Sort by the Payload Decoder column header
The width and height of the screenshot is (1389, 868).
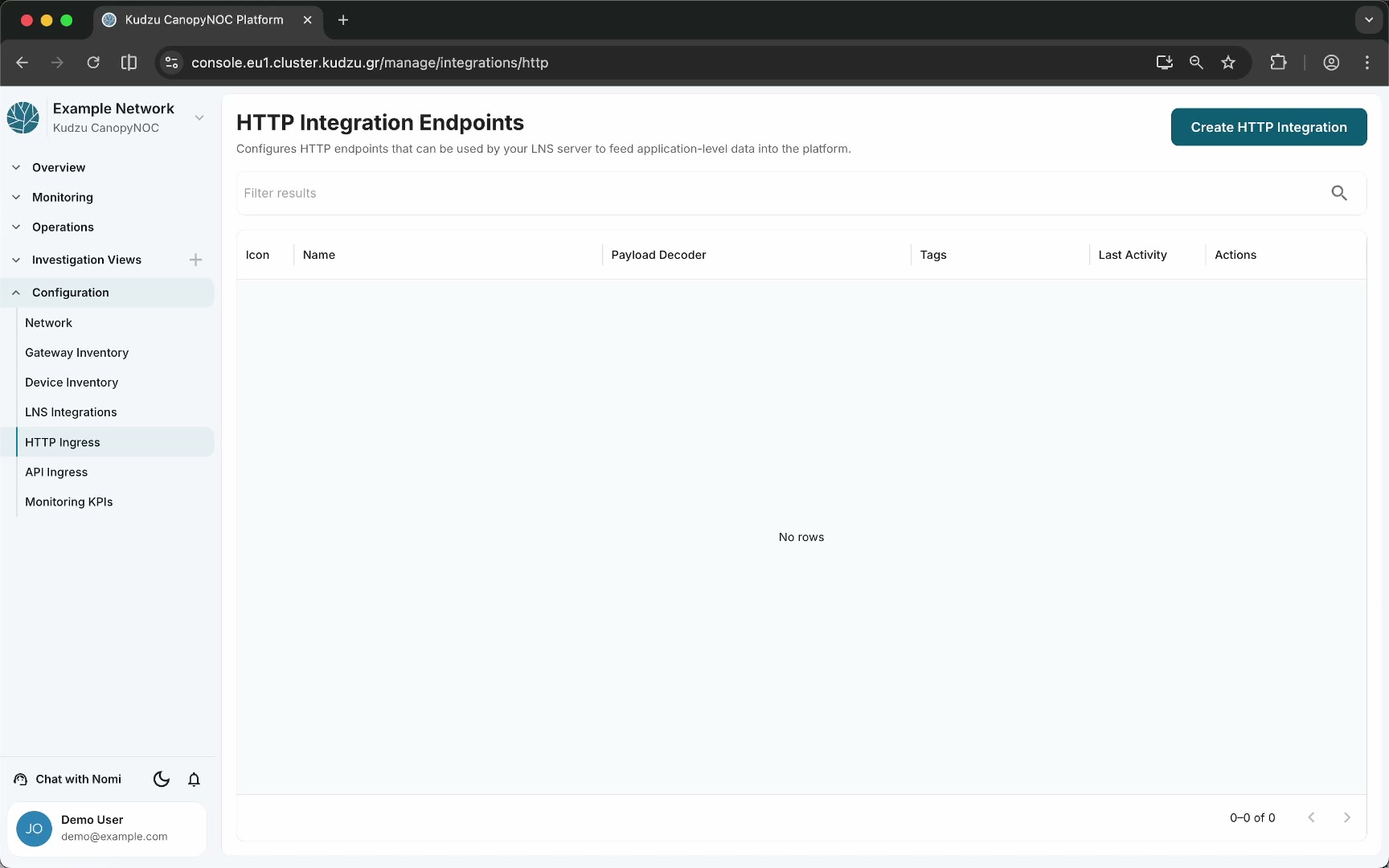click(x=658, y=255)
